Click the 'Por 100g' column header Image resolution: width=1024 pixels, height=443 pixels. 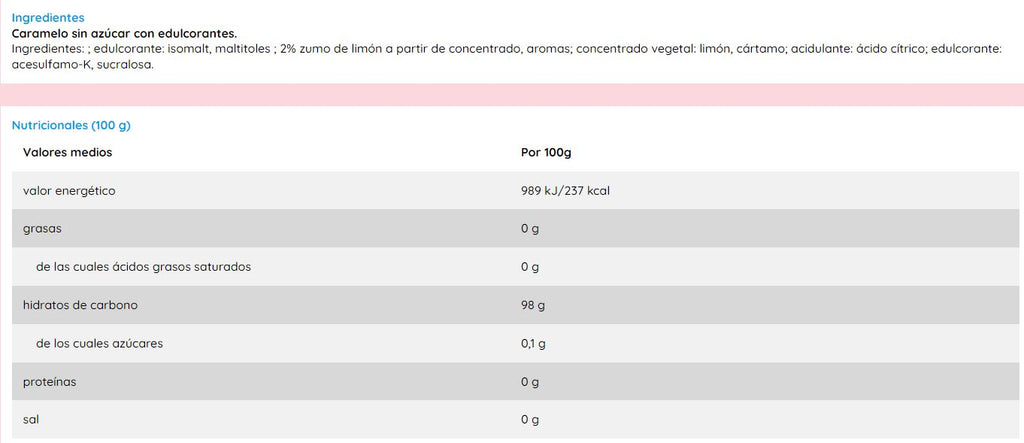point(546,152)
